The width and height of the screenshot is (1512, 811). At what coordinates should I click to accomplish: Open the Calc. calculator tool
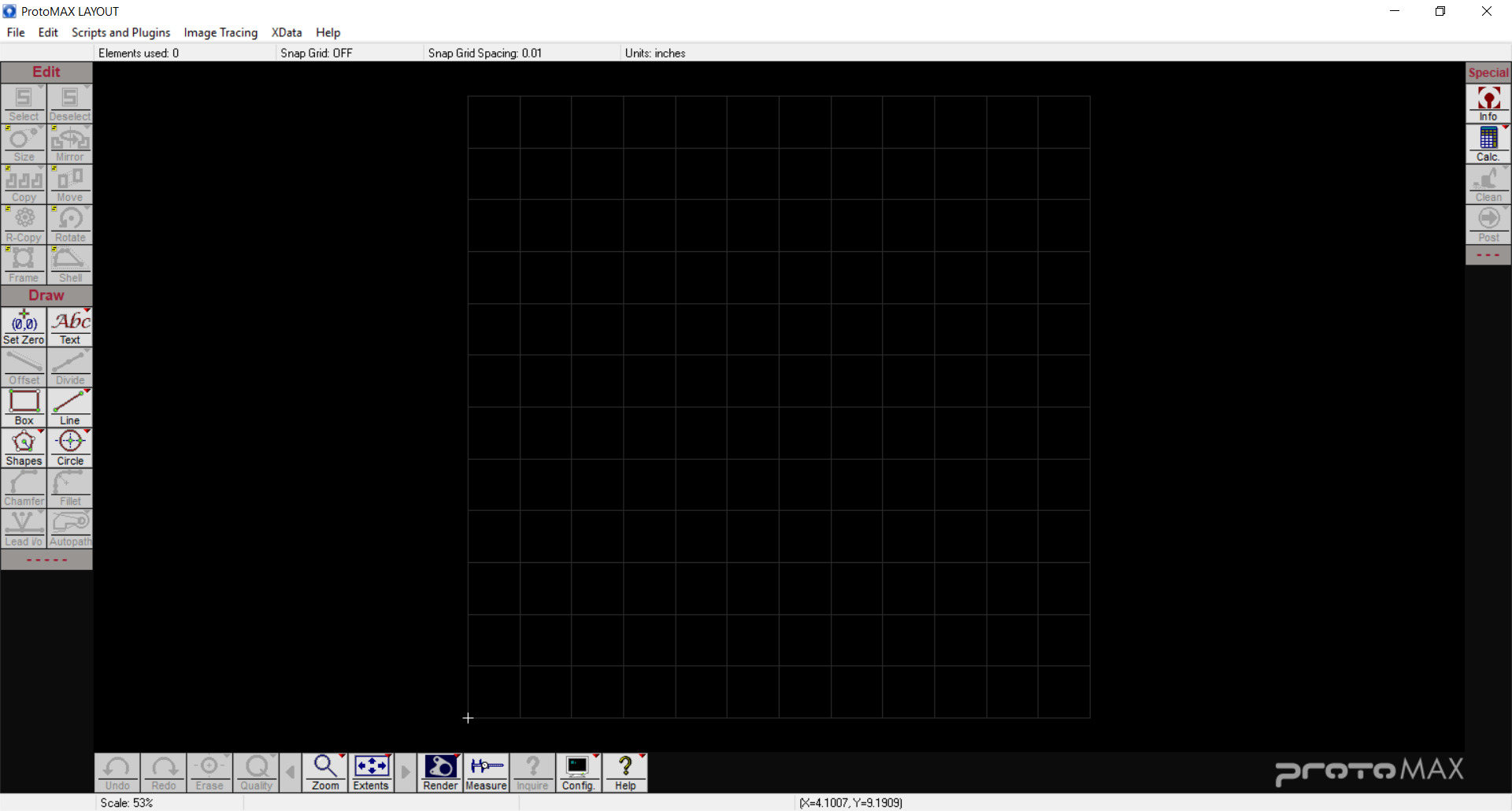1488,143
